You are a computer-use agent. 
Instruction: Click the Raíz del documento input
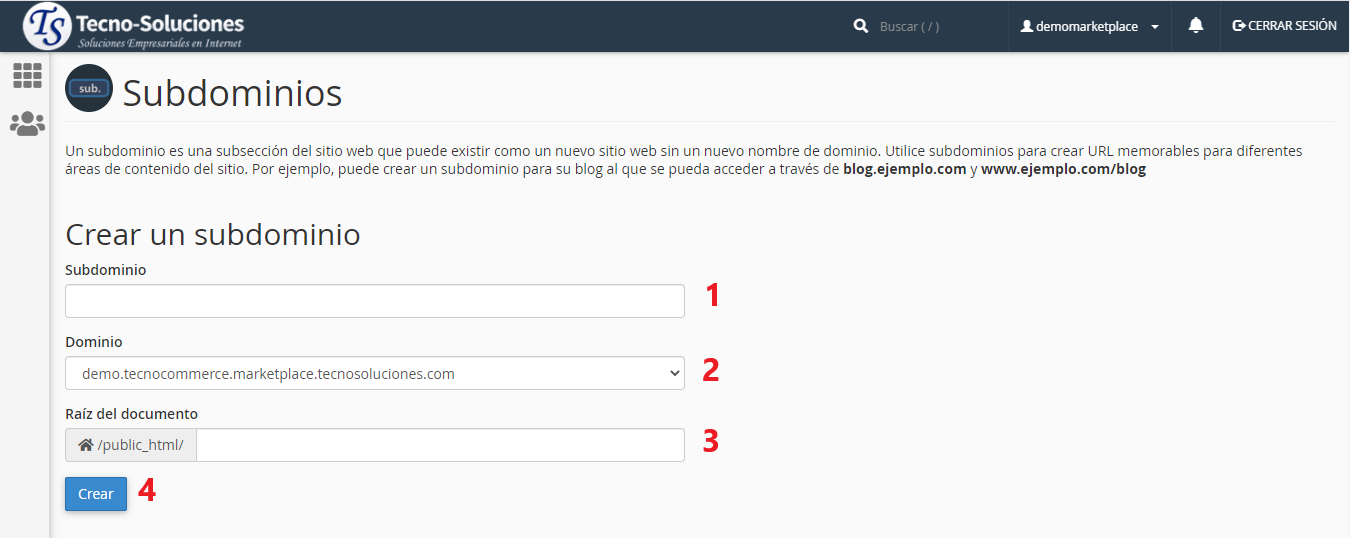coord(440,445)
